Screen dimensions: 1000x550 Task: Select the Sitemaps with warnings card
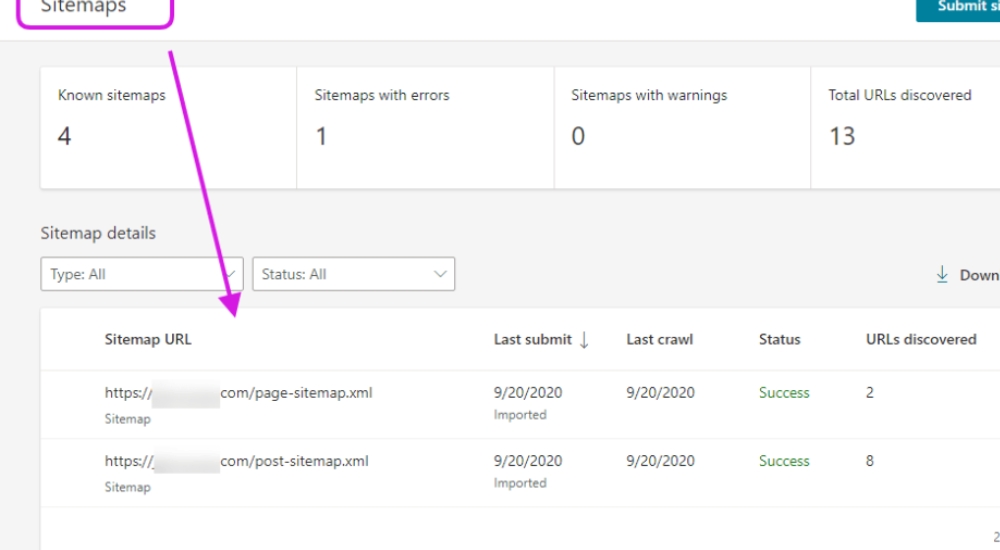point(682,128)
